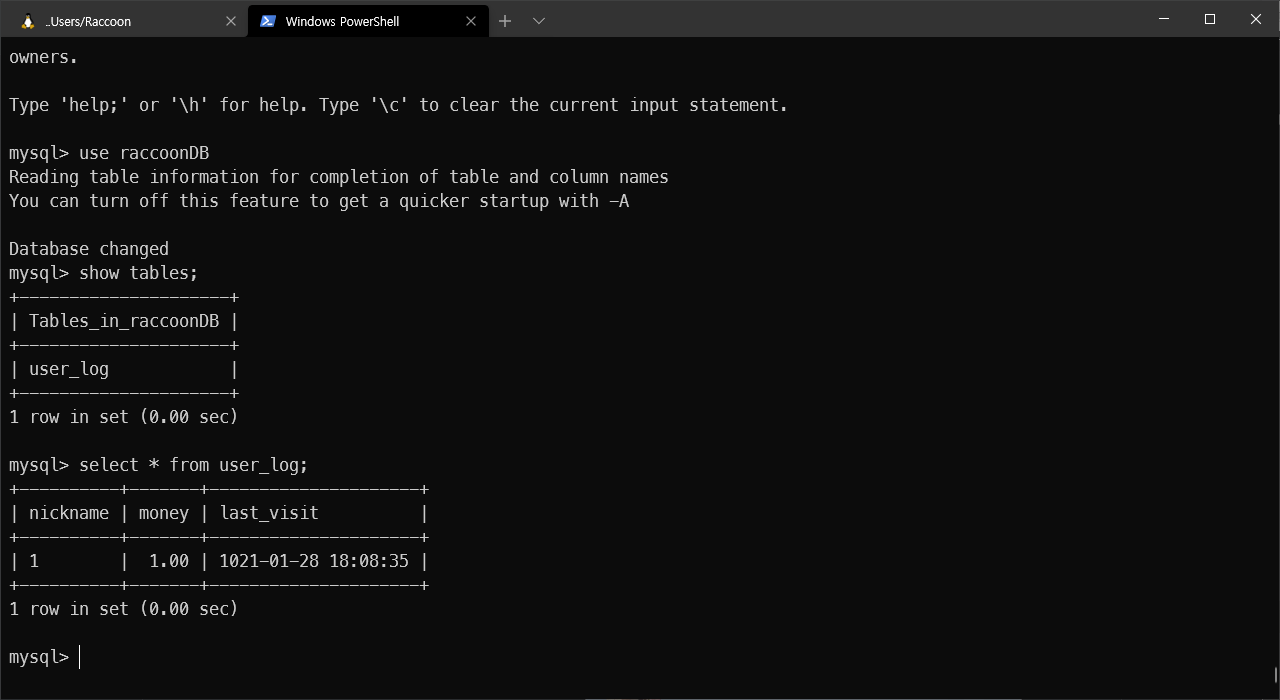Click the 'owners.' text line
Screen dimensions: 1280x700
(44, 57)
